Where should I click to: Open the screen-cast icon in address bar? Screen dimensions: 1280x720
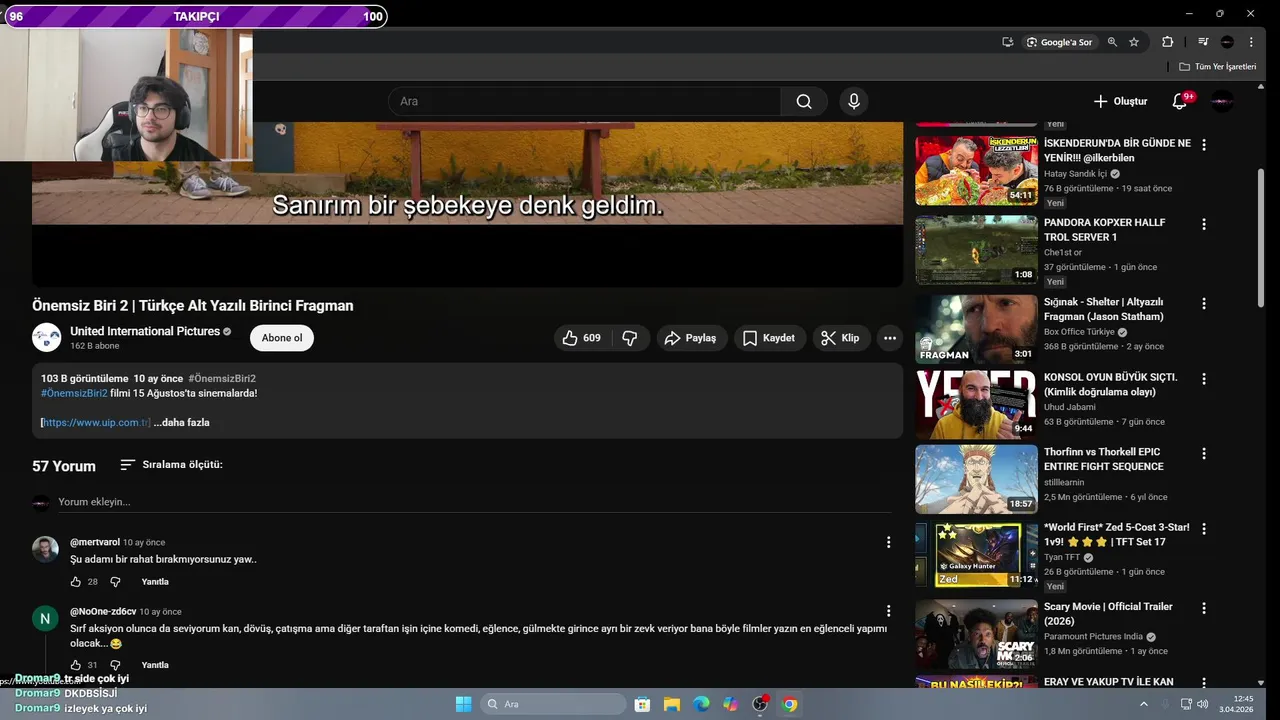click(x=1007, y=42)
